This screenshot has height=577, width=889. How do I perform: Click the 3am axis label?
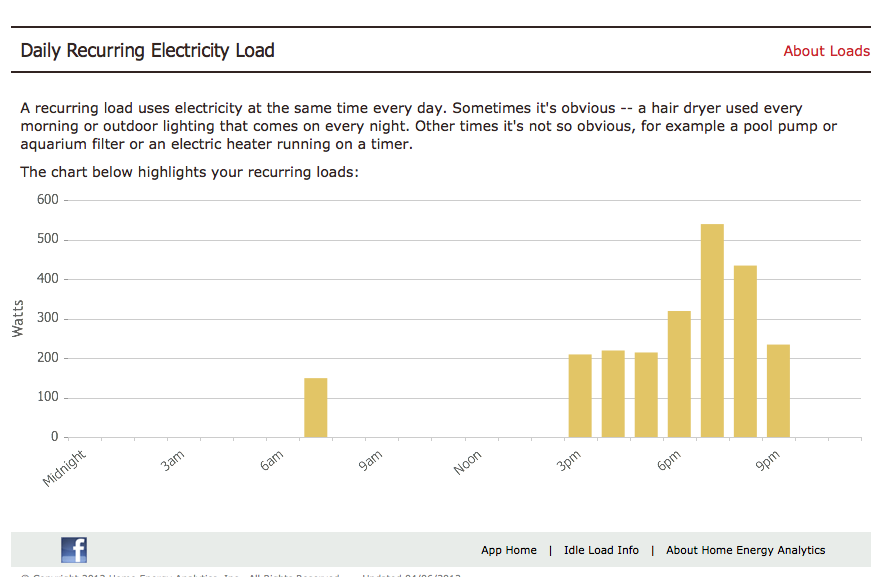pos(172,461)
